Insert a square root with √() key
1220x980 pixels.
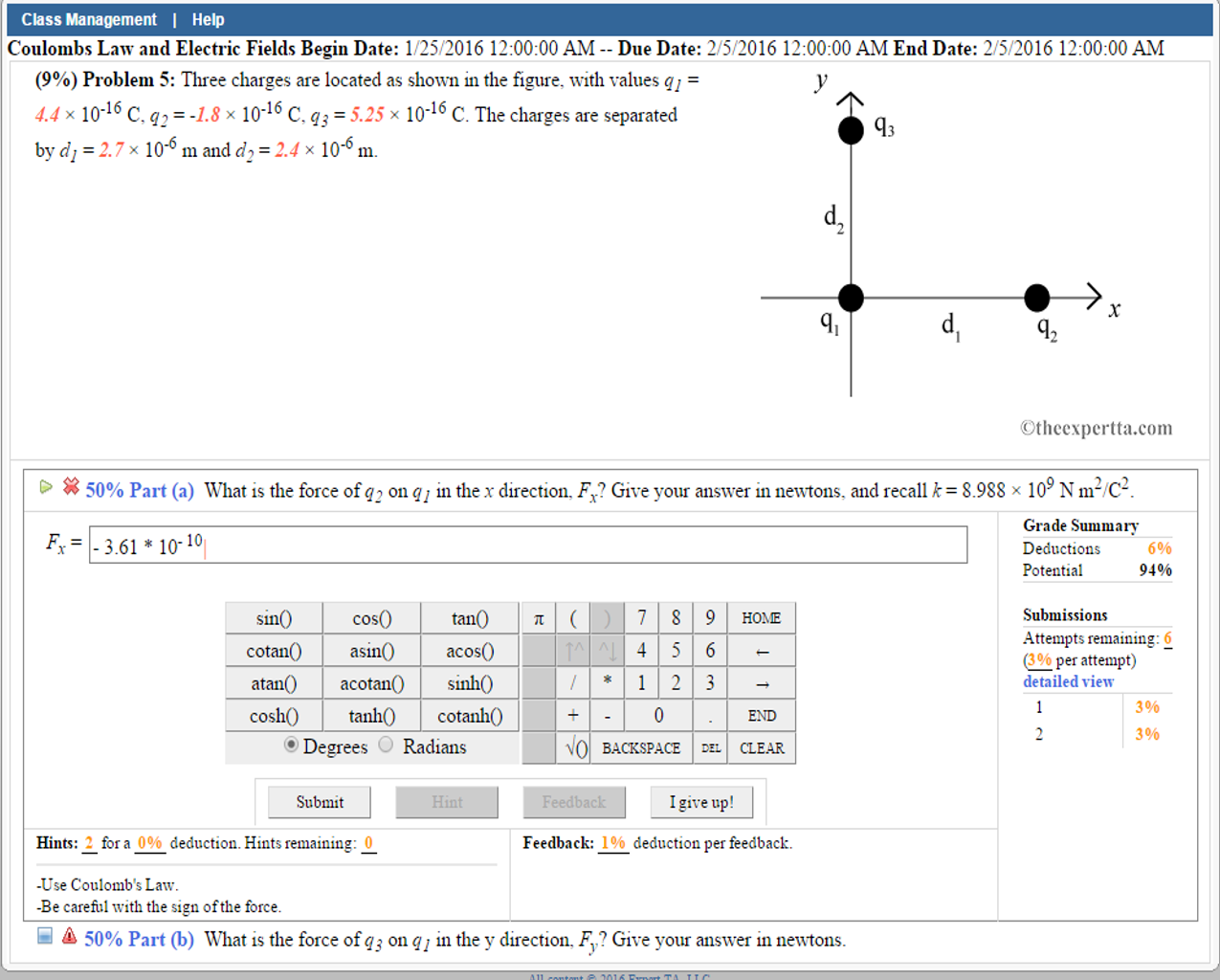click(576, 748)
